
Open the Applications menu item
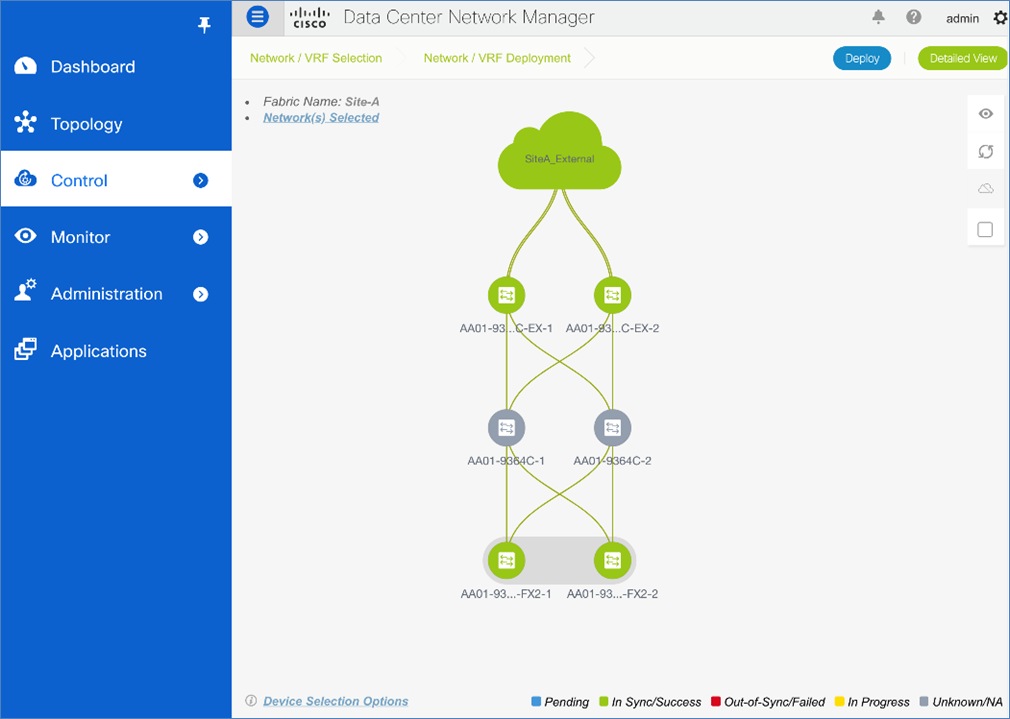coord(116,350)
